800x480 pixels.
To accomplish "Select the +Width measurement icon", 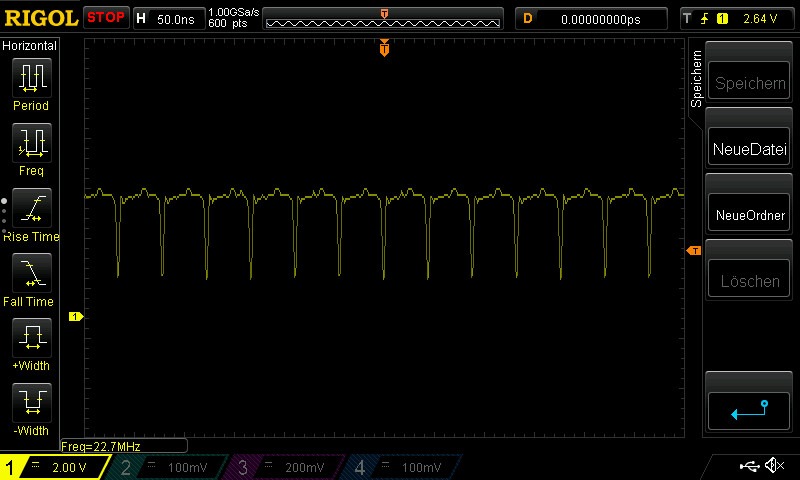I will (x=32, y=337).
